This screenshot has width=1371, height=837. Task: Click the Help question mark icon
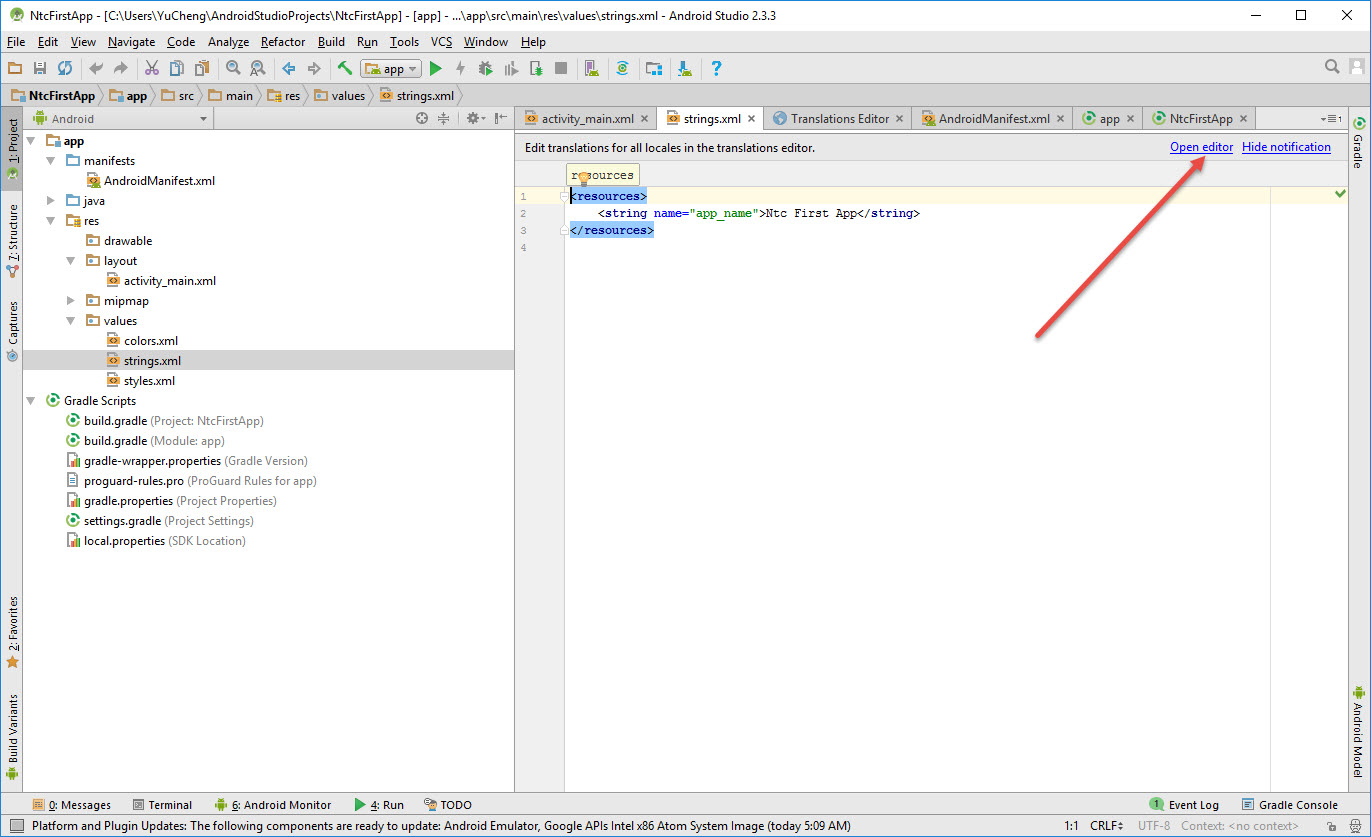point(716,68)
